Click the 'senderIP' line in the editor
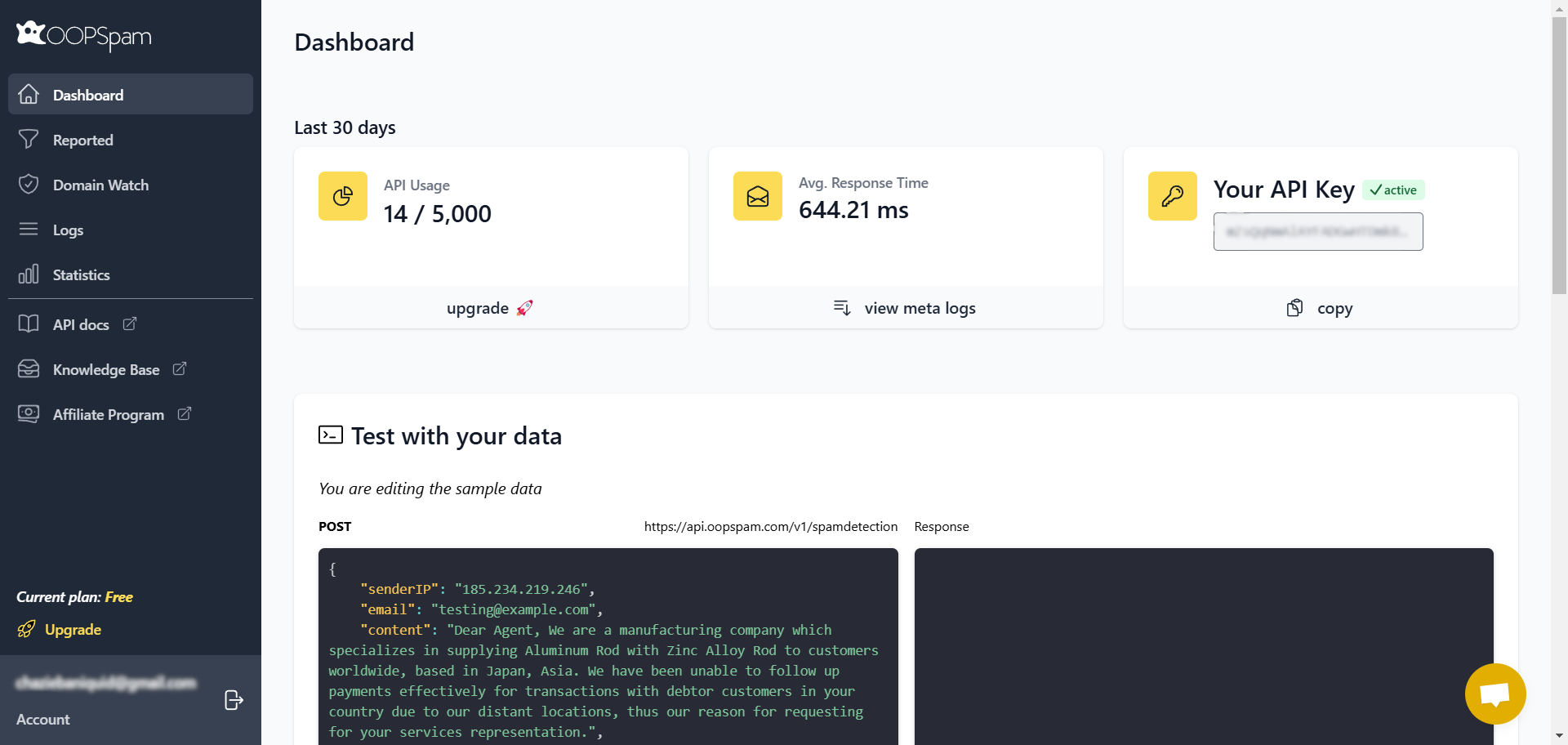This screenshot has height=745, width=1568. point(477,589)
